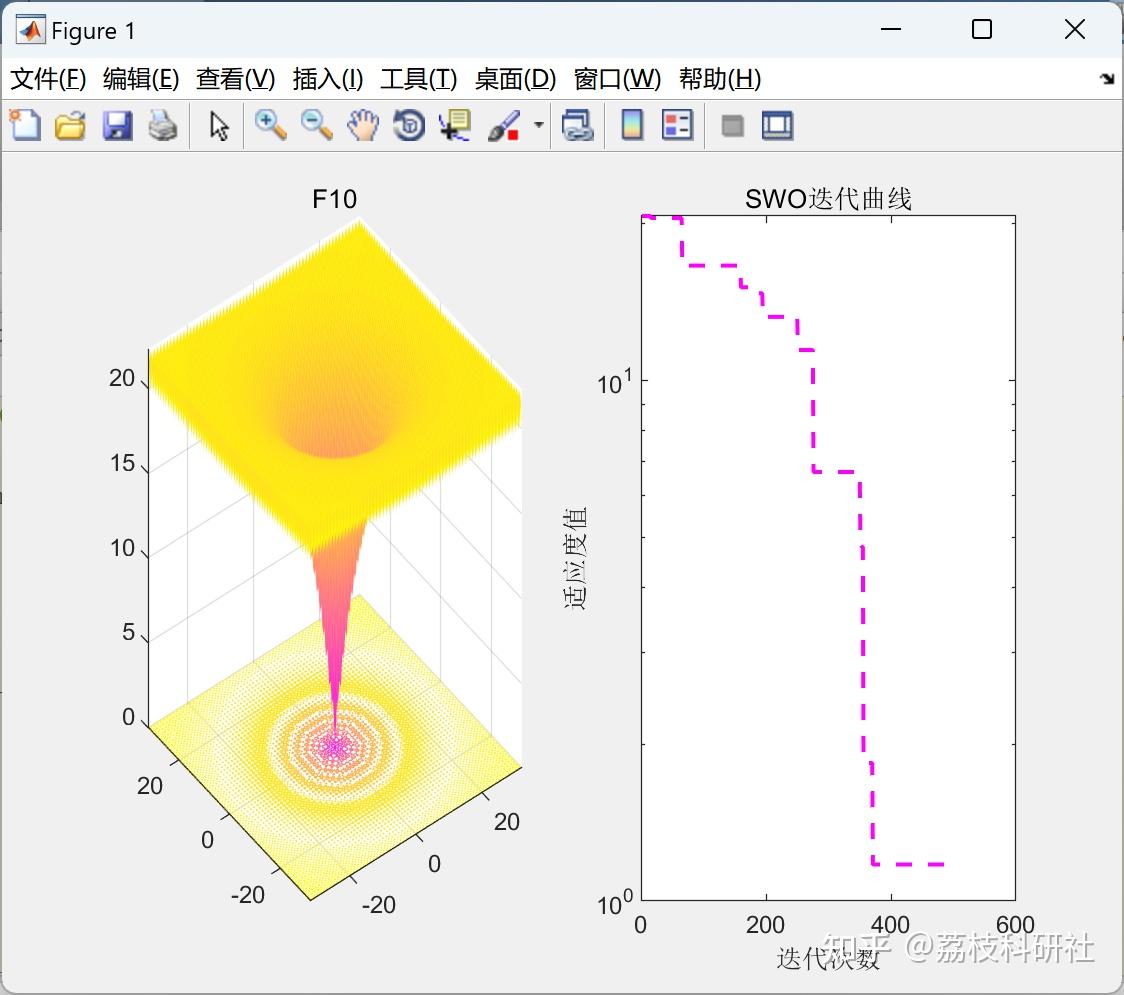The width and height of the screenshot is (1124, 995).
Task: Print the figure using the printer icon
Action: (x=163, y=125)
